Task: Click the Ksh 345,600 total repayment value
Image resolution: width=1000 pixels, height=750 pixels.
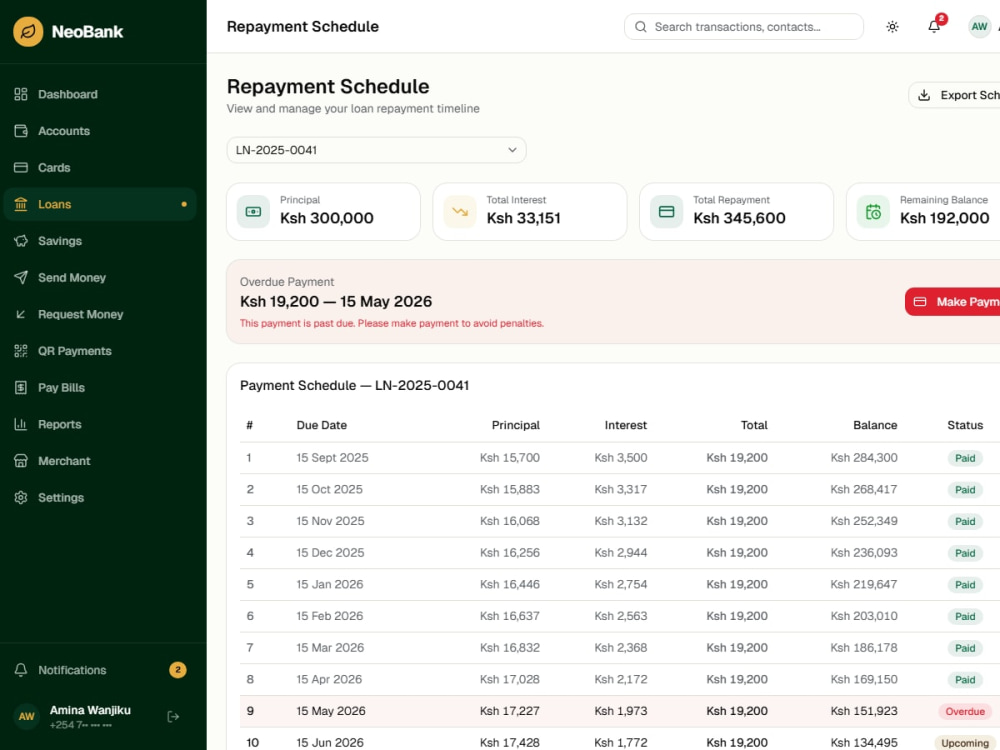Action: click(739, 218)
